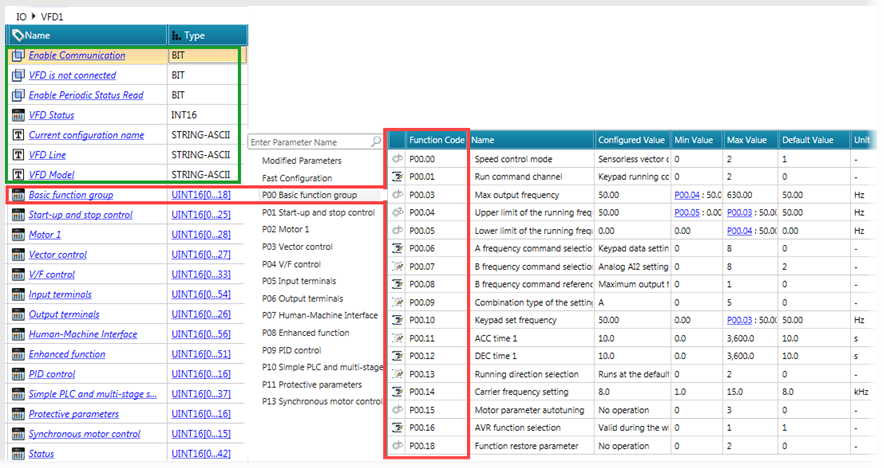Click the text icon beside VFD Model
The height and width of the screenshot is (468, 884).
(17, 175)
